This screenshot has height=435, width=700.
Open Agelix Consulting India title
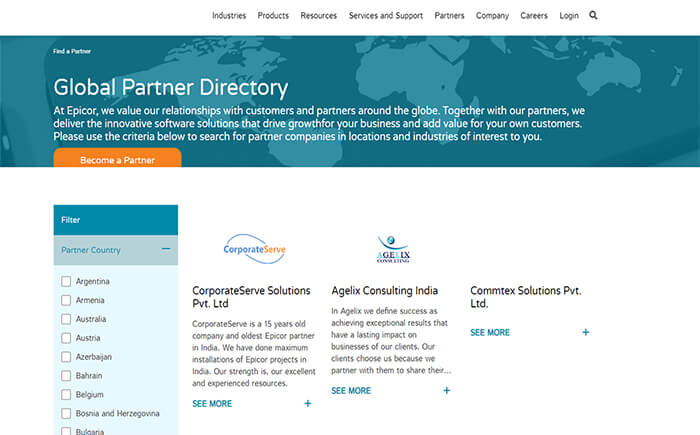[384, 291]
